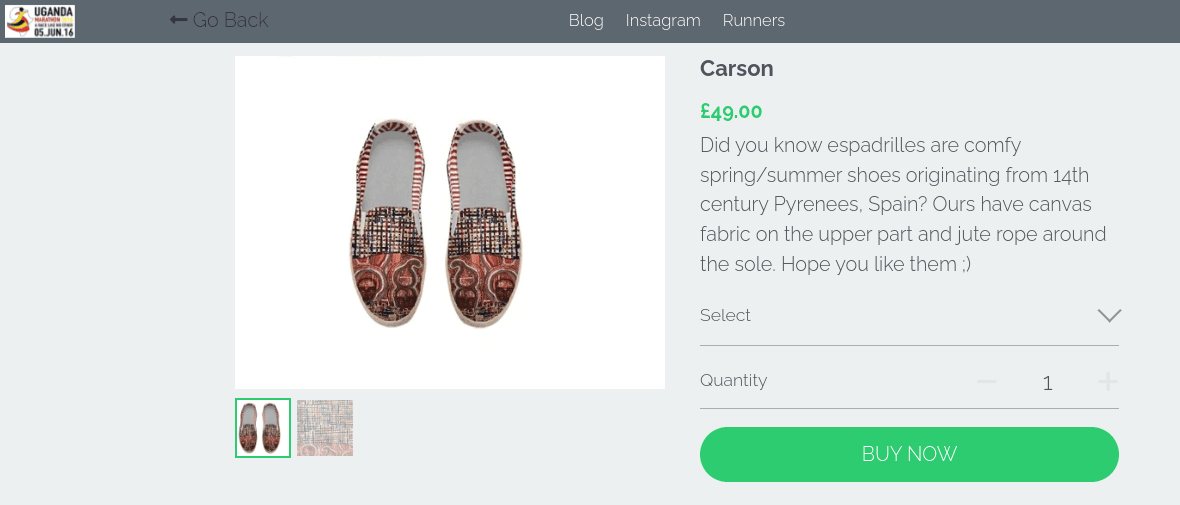Click the Uganda Marathon logo
The width and height of the screenshot is (1180, 505).
point(40,21)
